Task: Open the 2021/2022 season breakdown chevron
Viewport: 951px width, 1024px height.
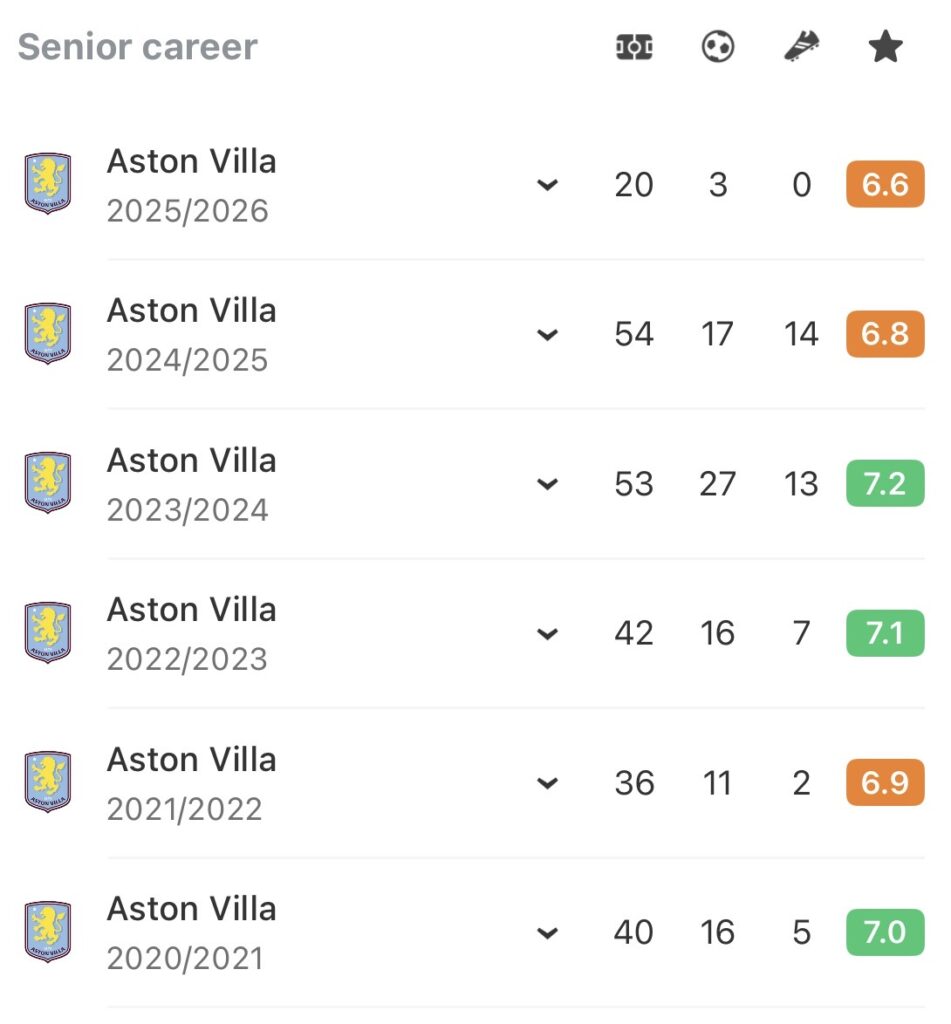Action: [x=547, y=784]
